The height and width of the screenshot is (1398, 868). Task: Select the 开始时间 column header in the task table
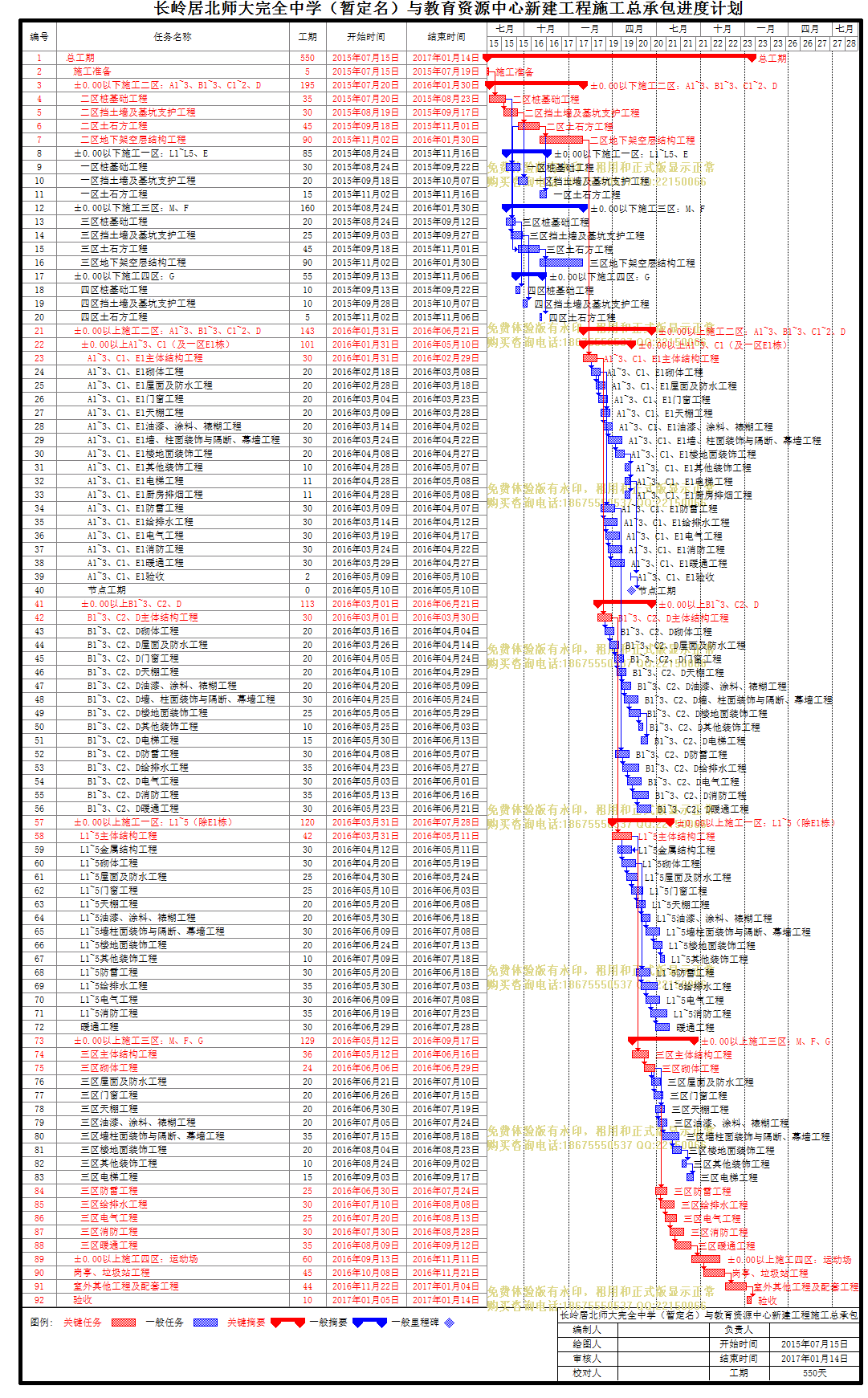coord(365,37)
